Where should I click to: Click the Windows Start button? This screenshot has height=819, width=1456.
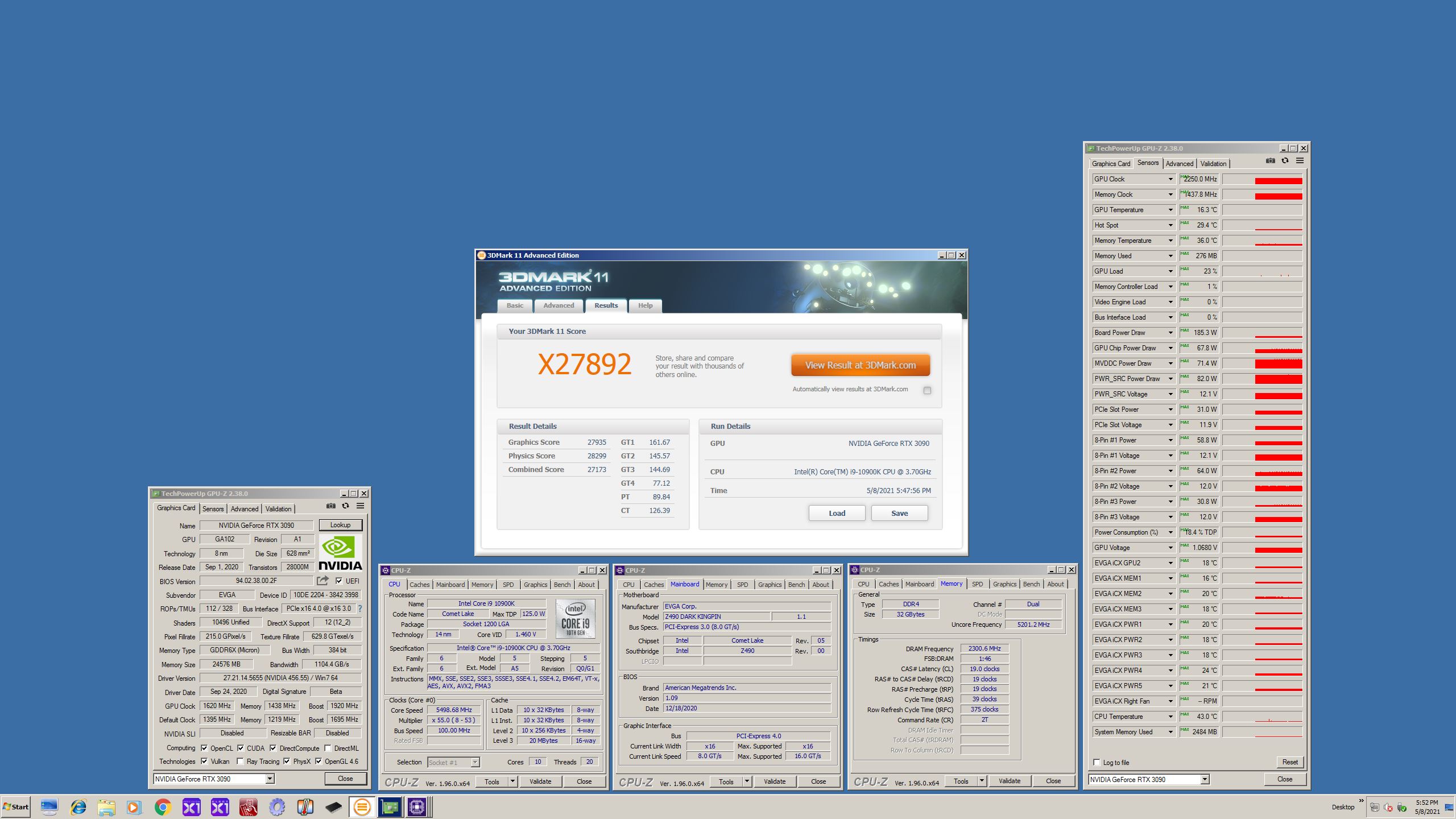16,807
